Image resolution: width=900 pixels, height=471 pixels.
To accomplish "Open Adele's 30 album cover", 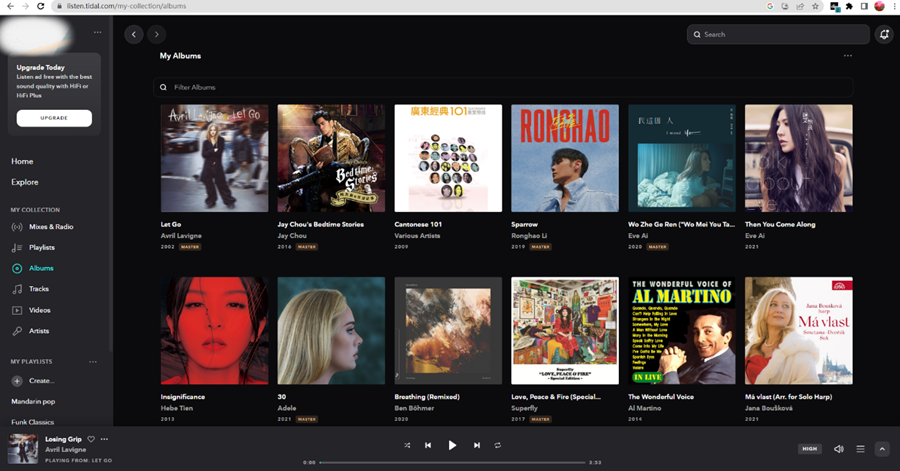I will pyautogui.click(x=331, y=330).
